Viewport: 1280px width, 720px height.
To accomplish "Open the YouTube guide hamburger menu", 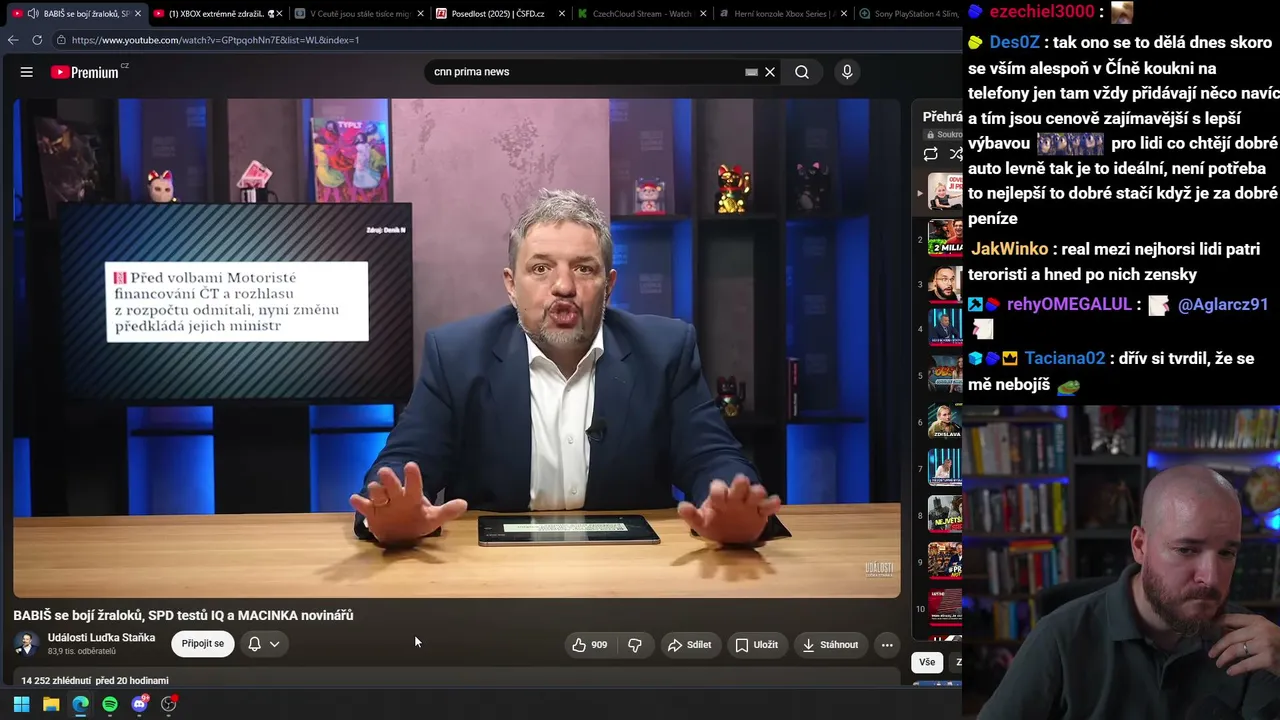I will pyautogui.click(x=27, y=72).
